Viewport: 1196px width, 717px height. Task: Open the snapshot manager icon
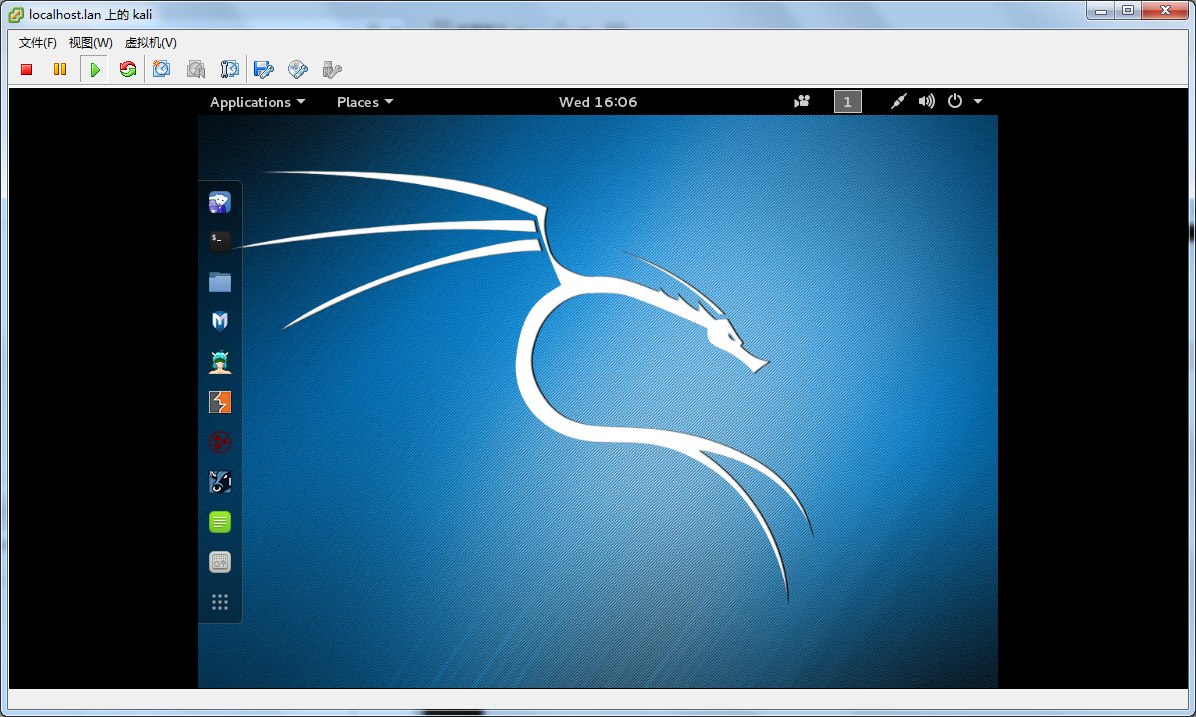[229, 69]
